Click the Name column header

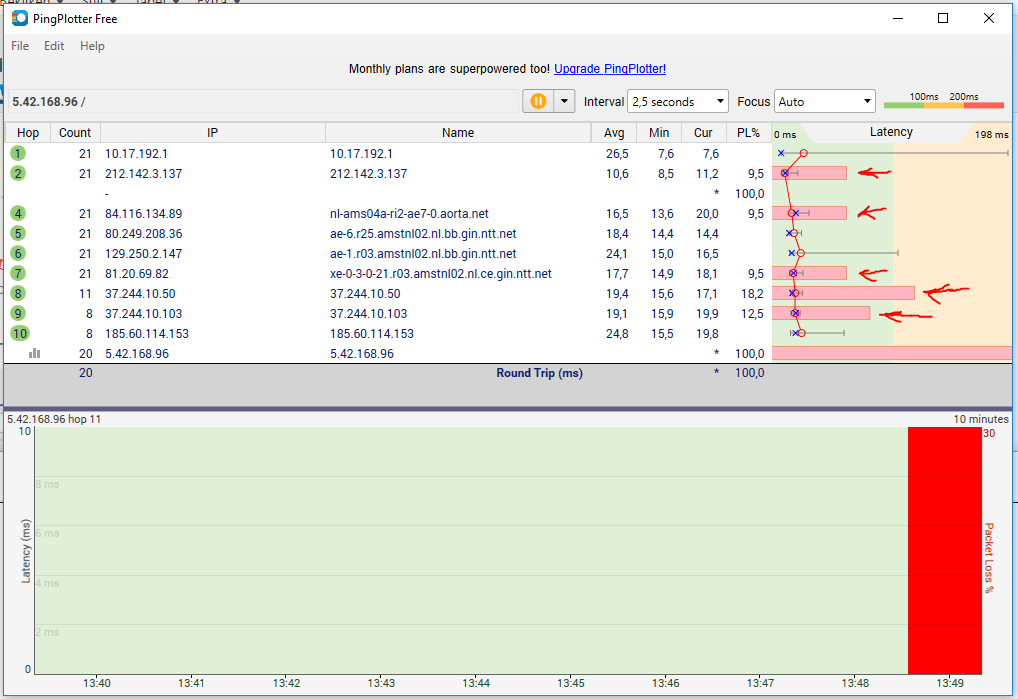pos(458,132)
